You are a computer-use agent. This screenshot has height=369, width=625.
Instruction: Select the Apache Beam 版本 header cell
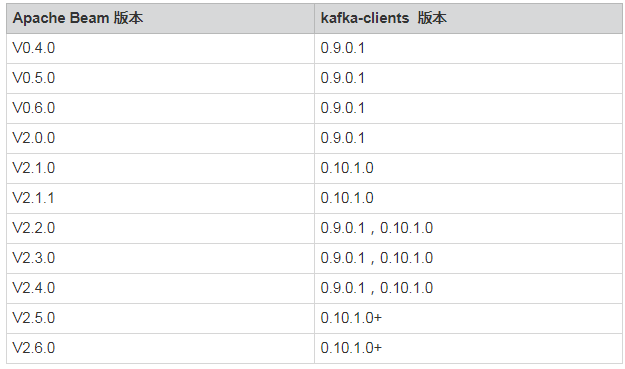pyautogui.click(x=160, y=18)
